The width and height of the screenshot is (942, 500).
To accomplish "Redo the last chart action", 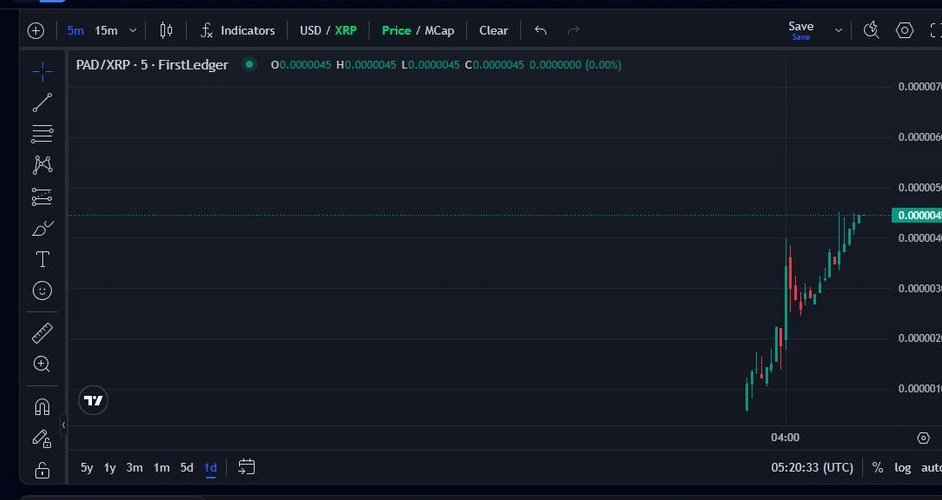I will pos(573,31).
